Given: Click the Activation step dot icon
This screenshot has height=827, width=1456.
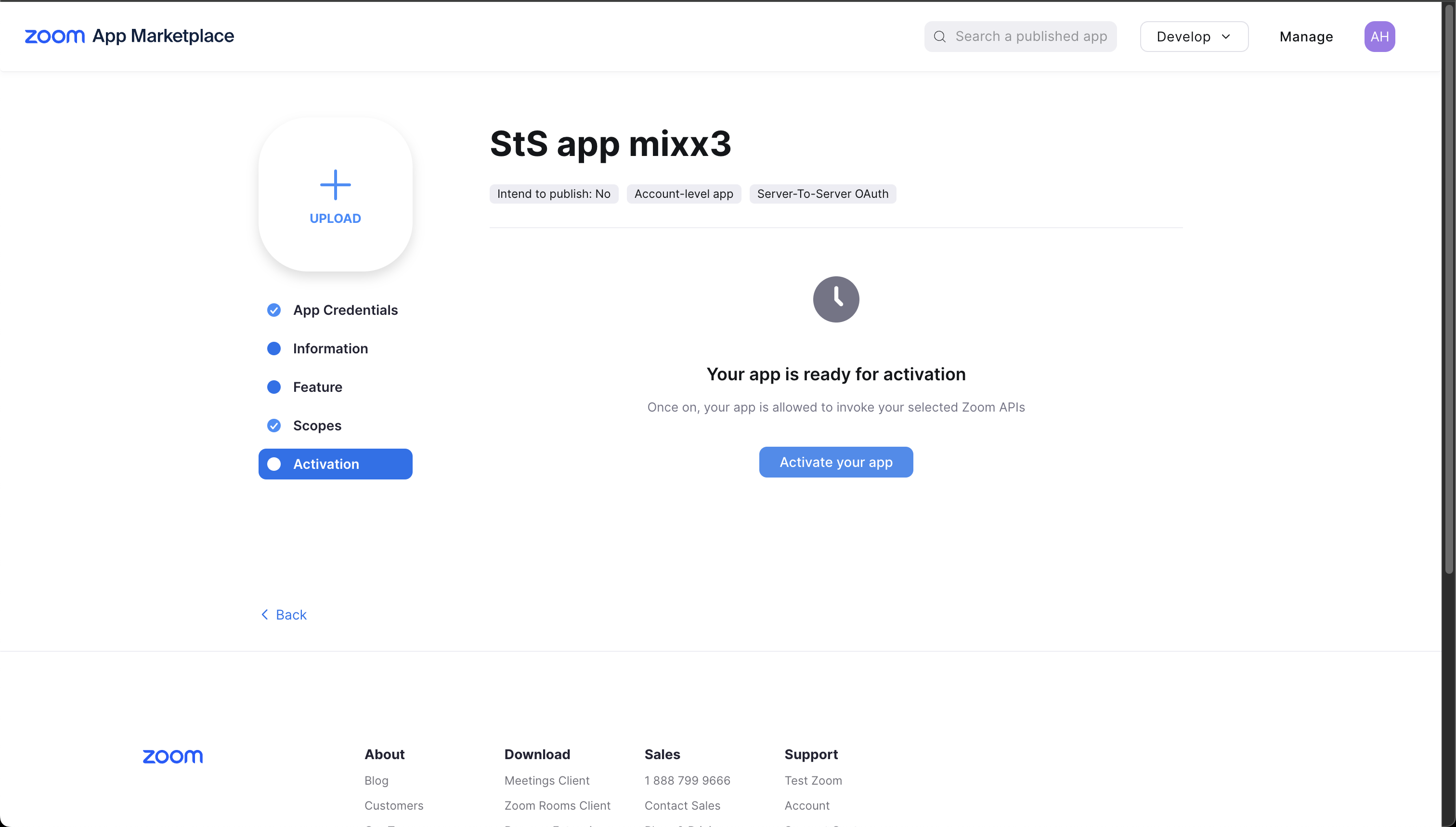Looking at the screenshot, I should [274, 464].
